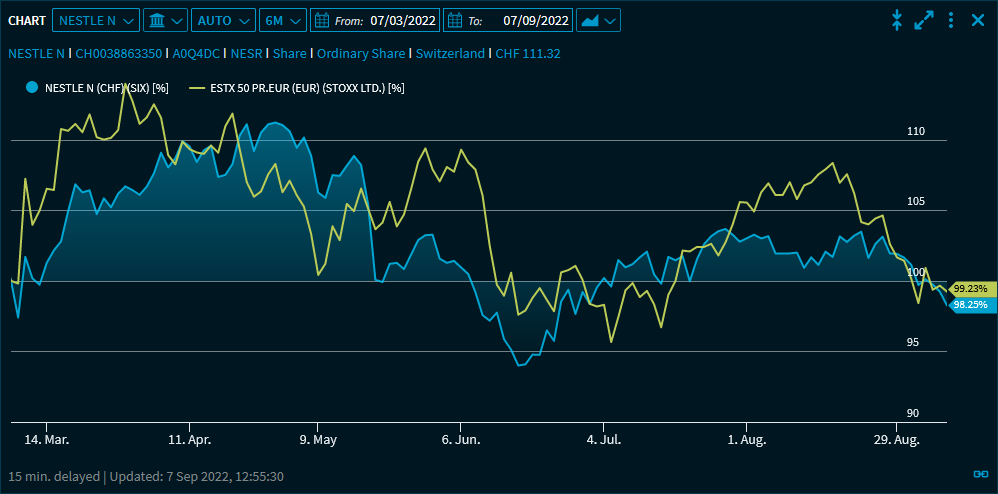Open the NESTLE N instrument dropdown
This screenshot has width=998, height=494.
[95, 20]
